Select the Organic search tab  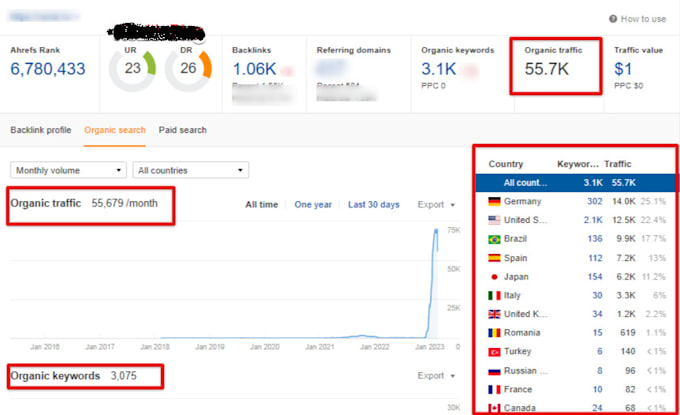pyautogui.click(x=115, y=130)
